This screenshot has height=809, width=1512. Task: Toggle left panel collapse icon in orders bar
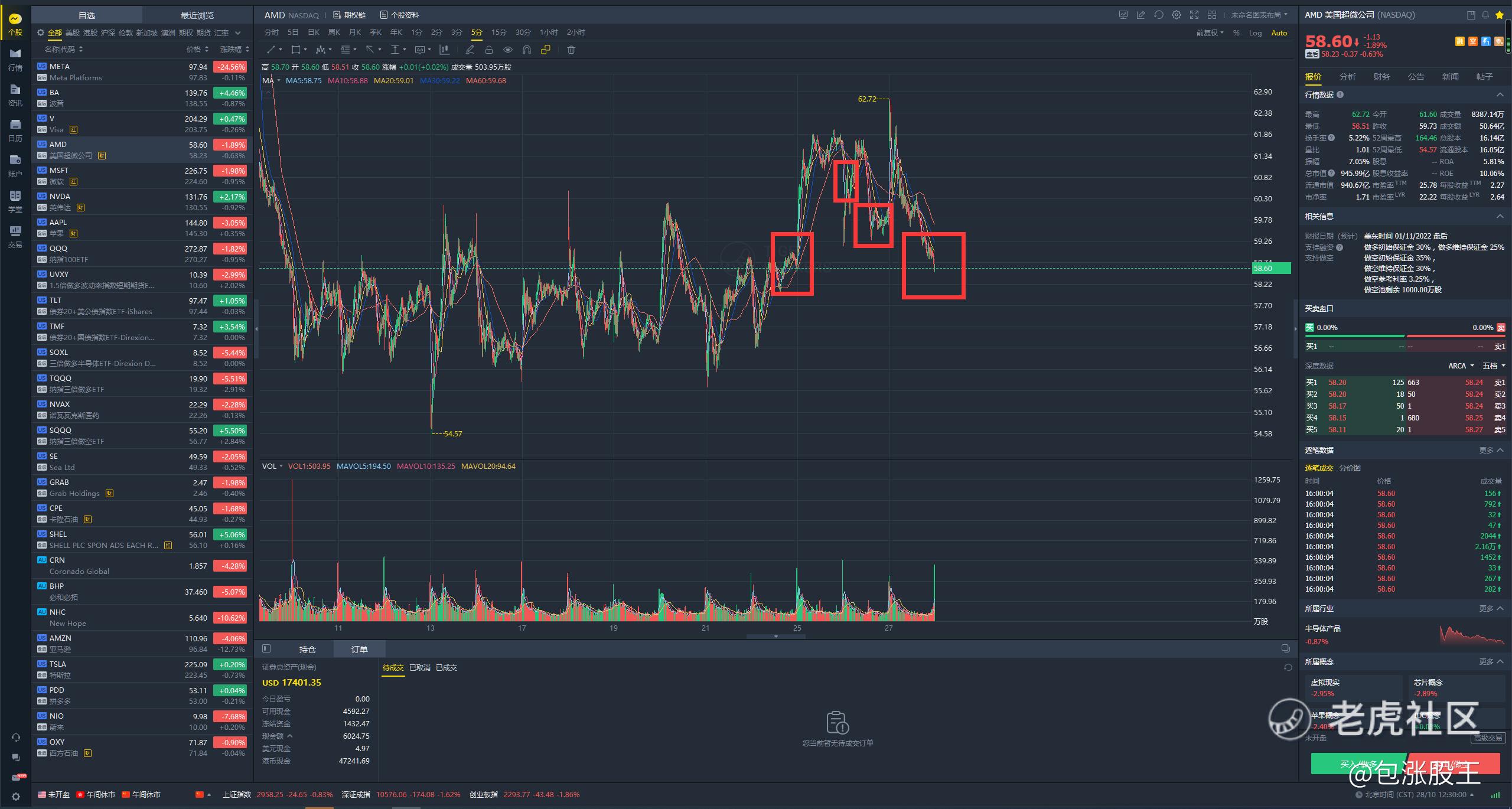pos(266,648)
